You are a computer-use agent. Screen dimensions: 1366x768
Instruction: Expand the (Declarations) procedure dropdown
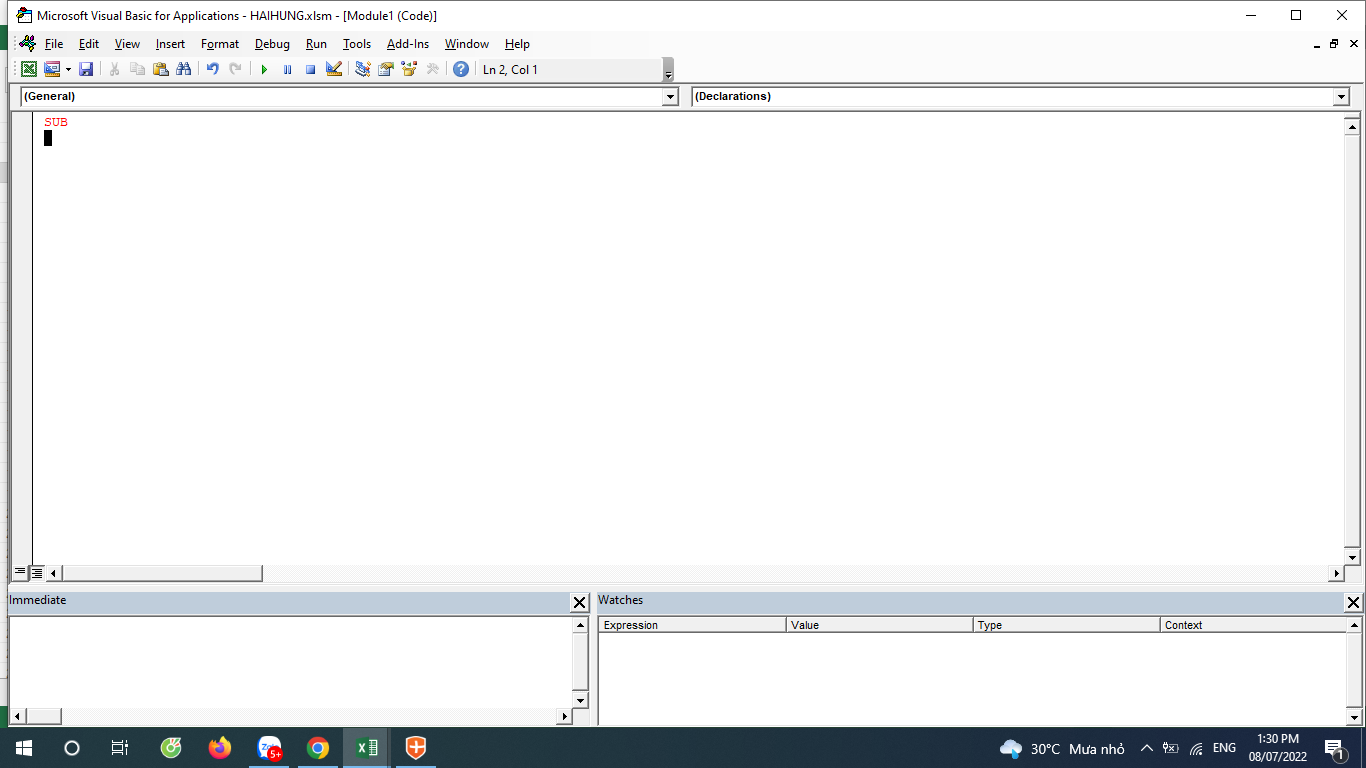pyautogui.click(x=1341, y=97)
